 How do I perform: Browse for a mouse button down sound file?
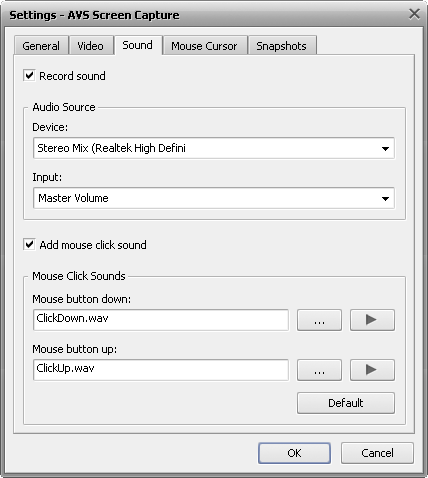tap(319, 320)
